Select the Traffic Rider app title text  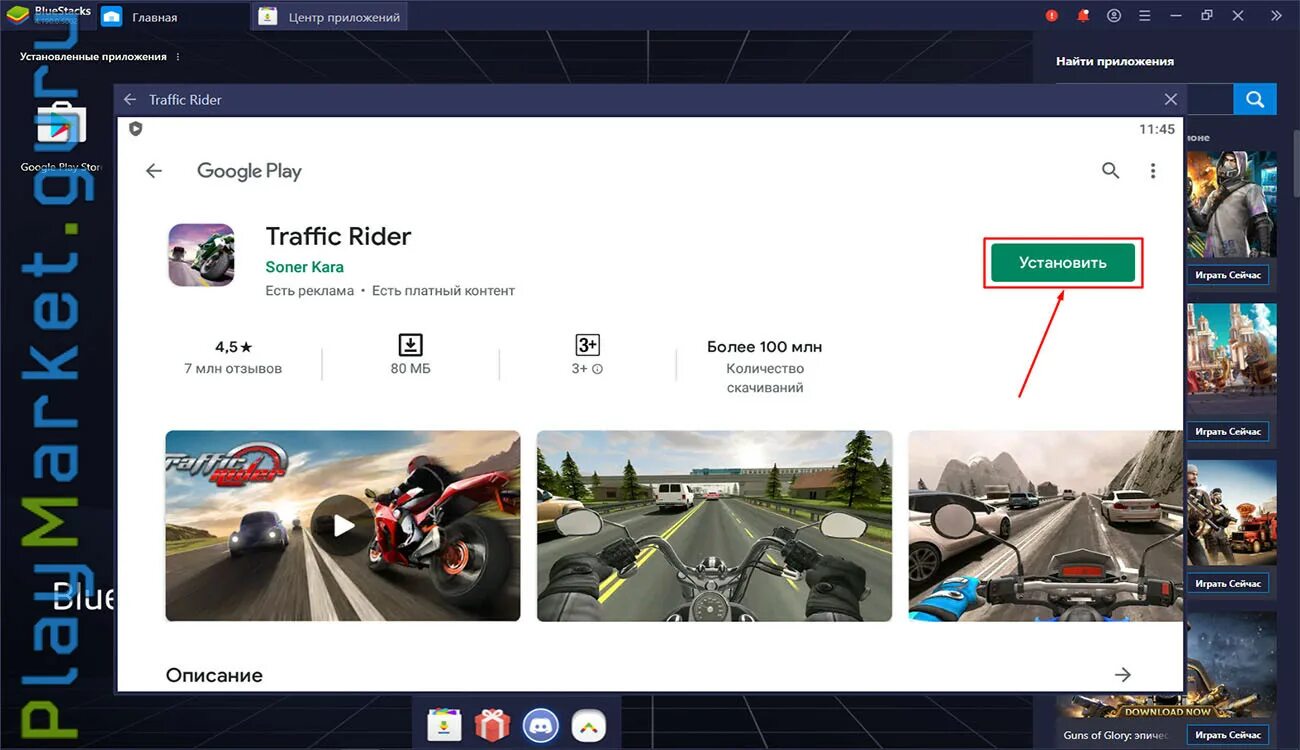(338, 237)
